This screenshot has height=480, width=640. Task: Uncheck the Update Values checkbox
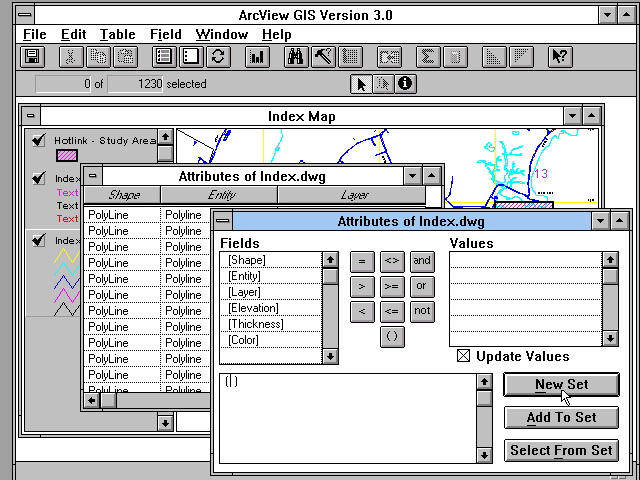pyautogui.click(x=463, y=356)
